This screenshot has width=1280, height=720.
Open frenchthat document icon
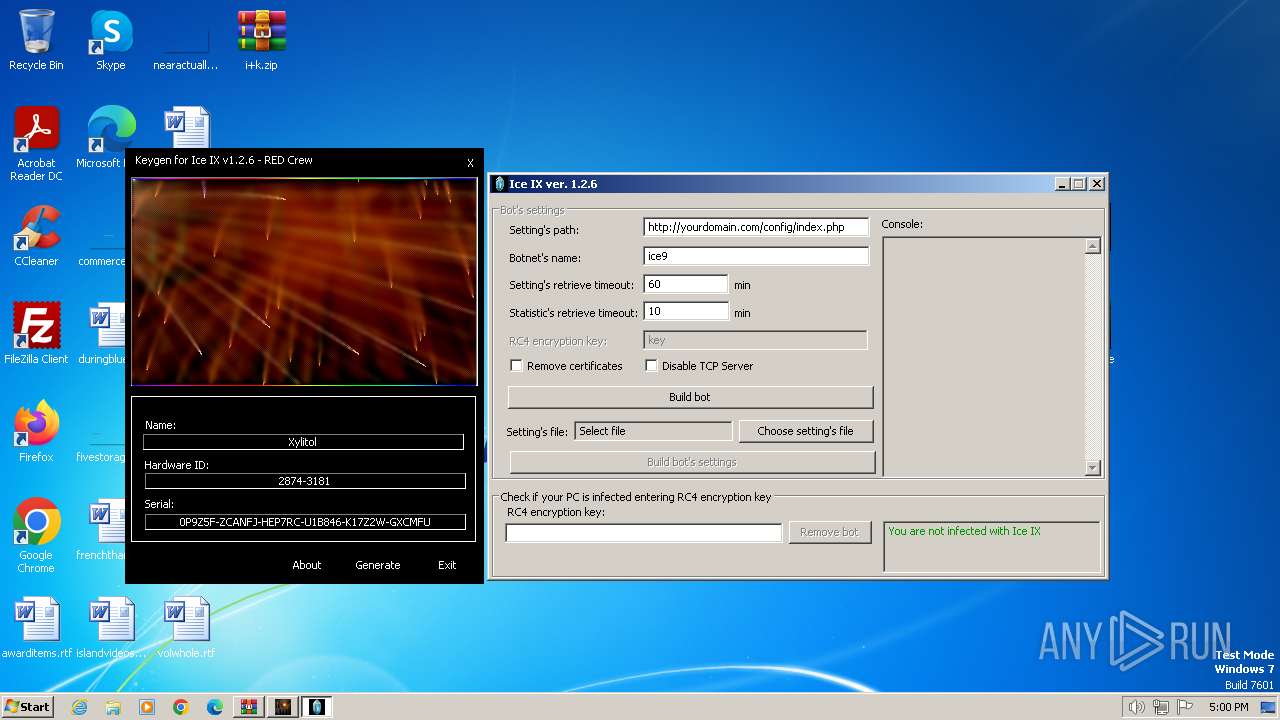[x=103, y=530]
